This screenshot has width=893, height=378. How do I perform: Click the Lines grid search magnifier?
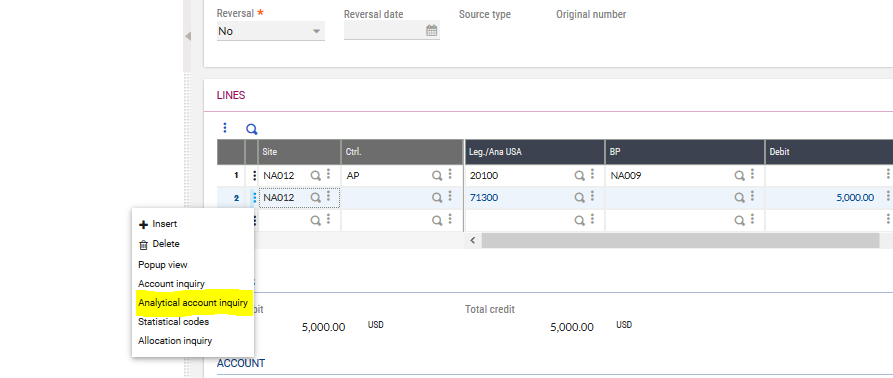(x=251, y=129)
